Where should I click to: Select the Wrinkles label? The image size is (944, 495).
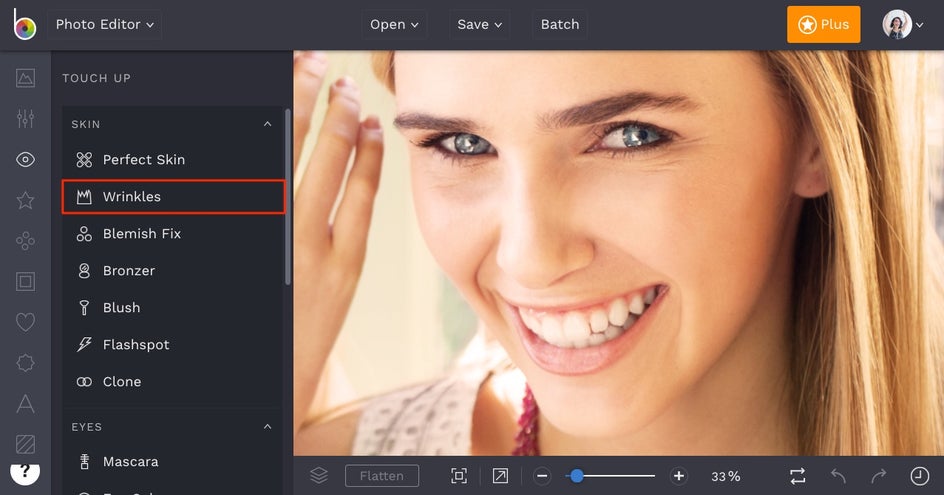click(132, 196)
